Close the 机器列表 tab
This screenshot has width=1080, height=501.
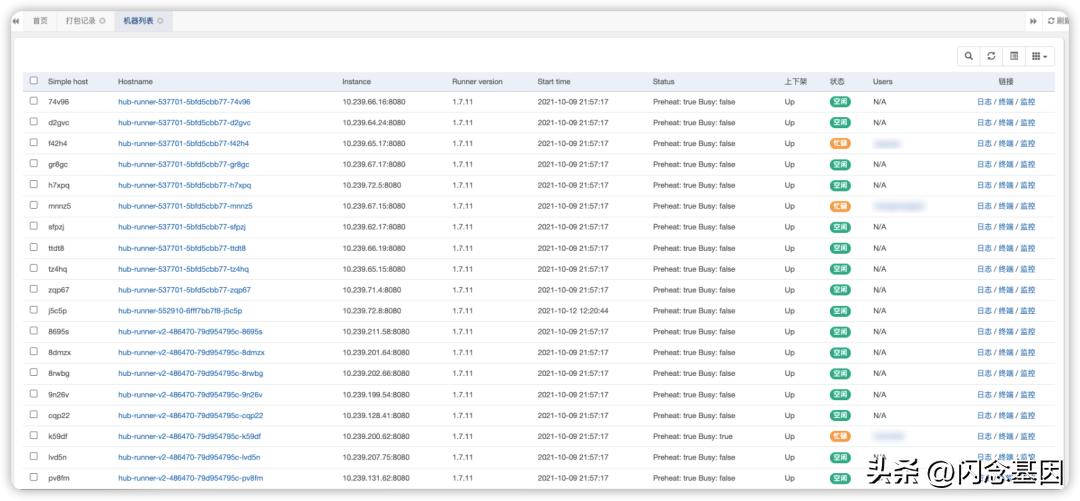tap(161, 21)
